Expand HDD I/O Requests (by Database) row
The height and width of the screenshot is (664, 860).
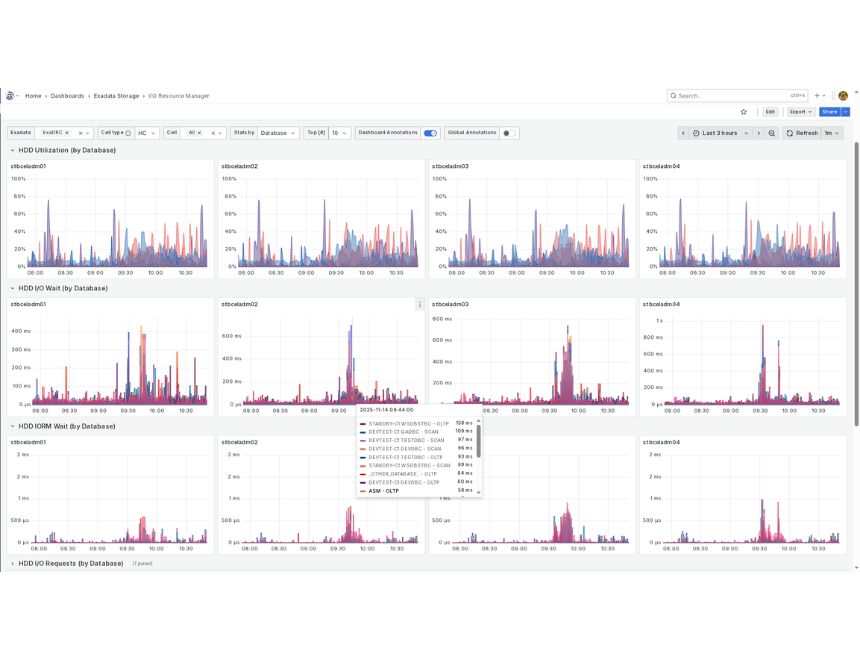[x=13, y=563]
